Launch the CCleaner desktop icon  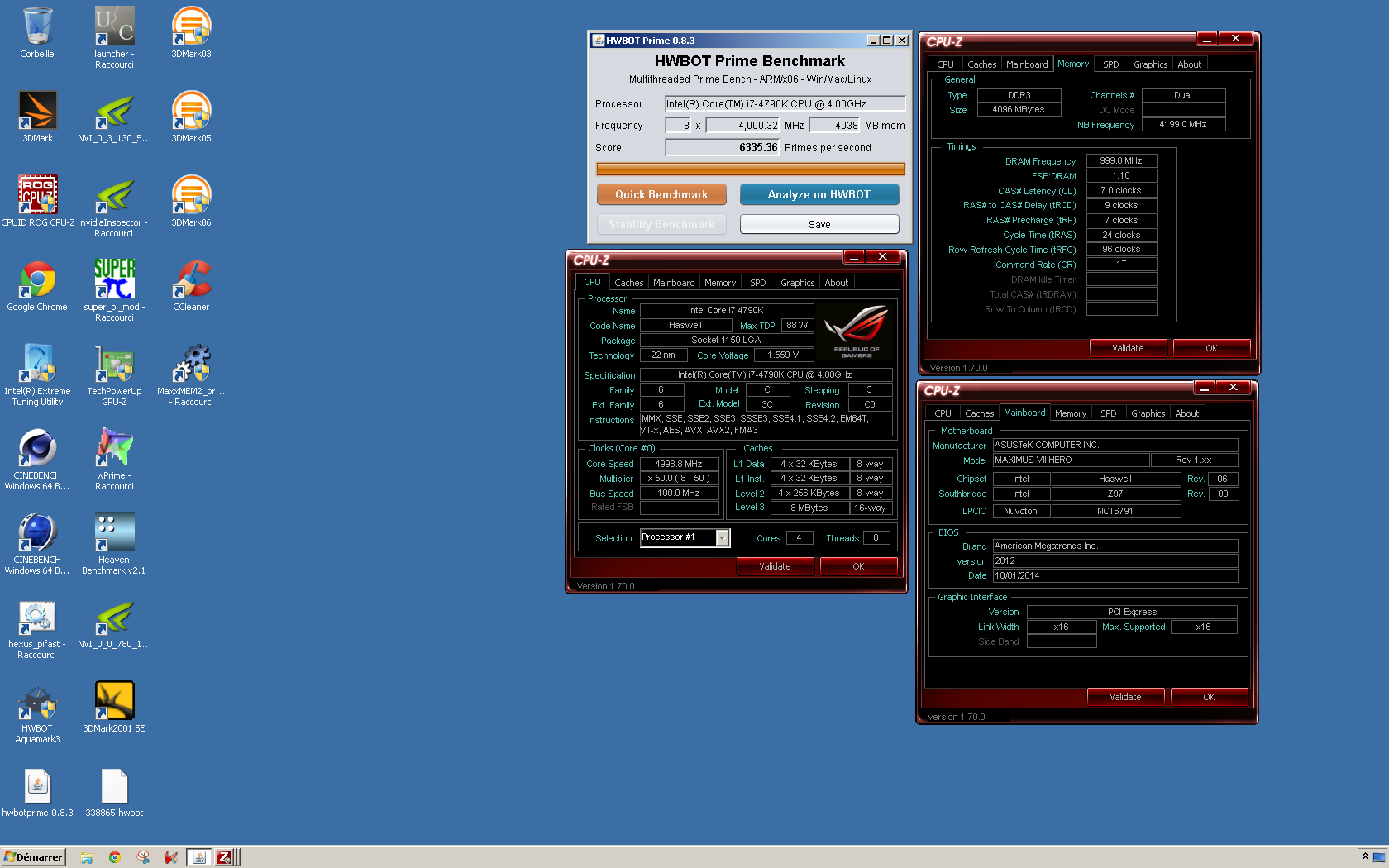[x=191, y=279]
